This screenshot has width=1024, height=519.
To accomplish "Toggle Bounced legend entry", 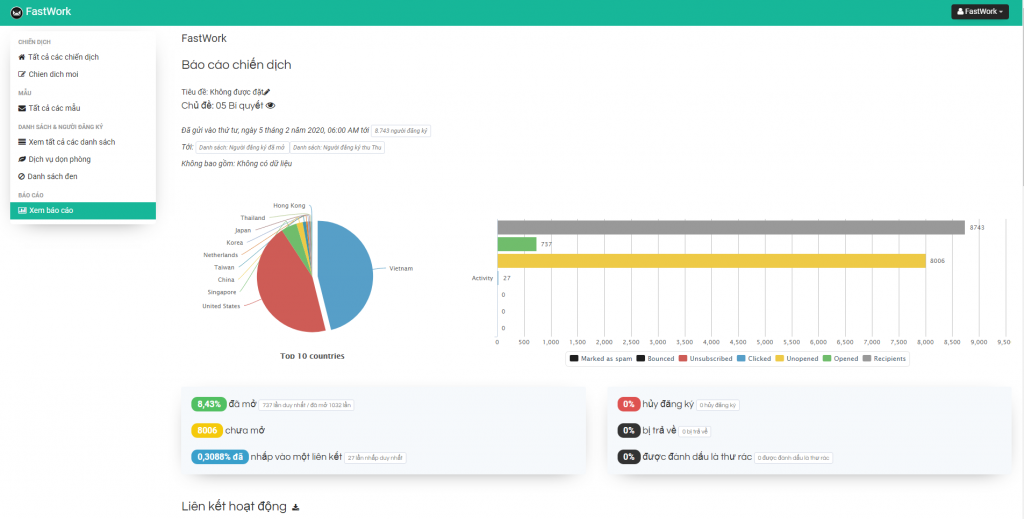I will (x=655, y=358).
